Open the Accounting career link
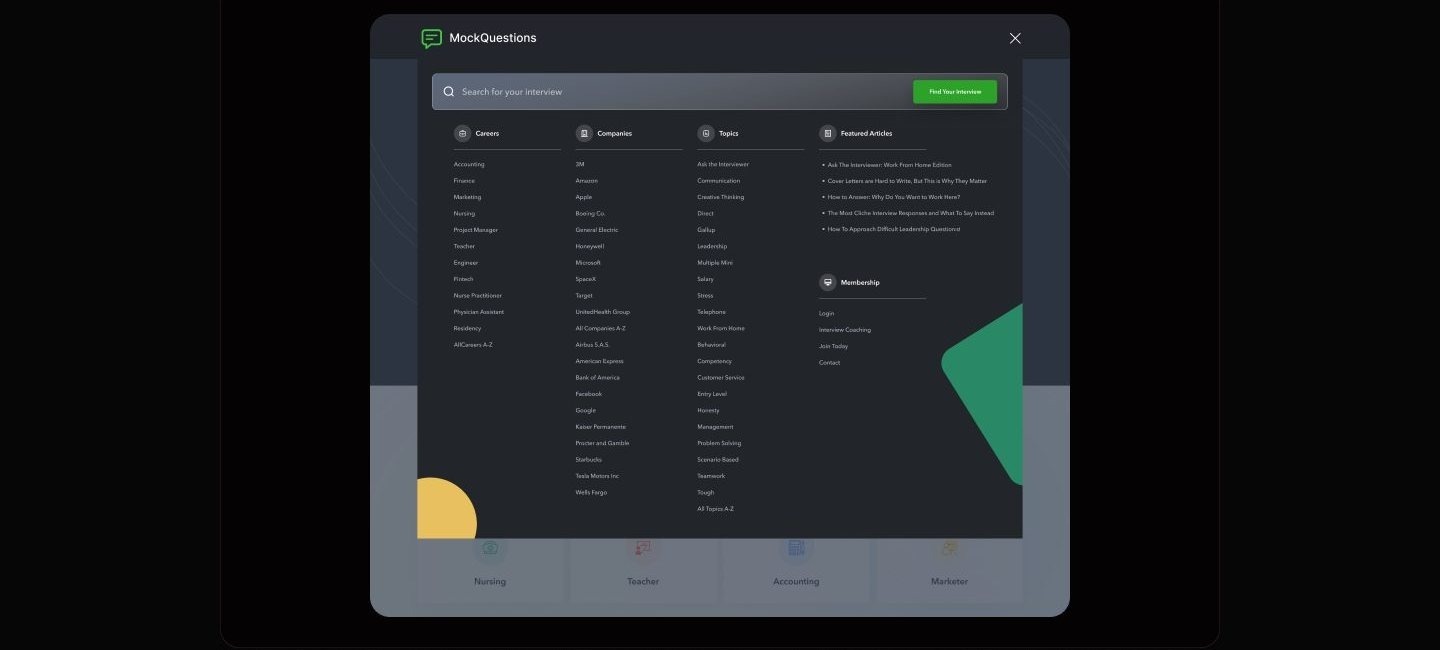Image resolution: width=1440 pixels, height=650 pixels. click(469, 164)
